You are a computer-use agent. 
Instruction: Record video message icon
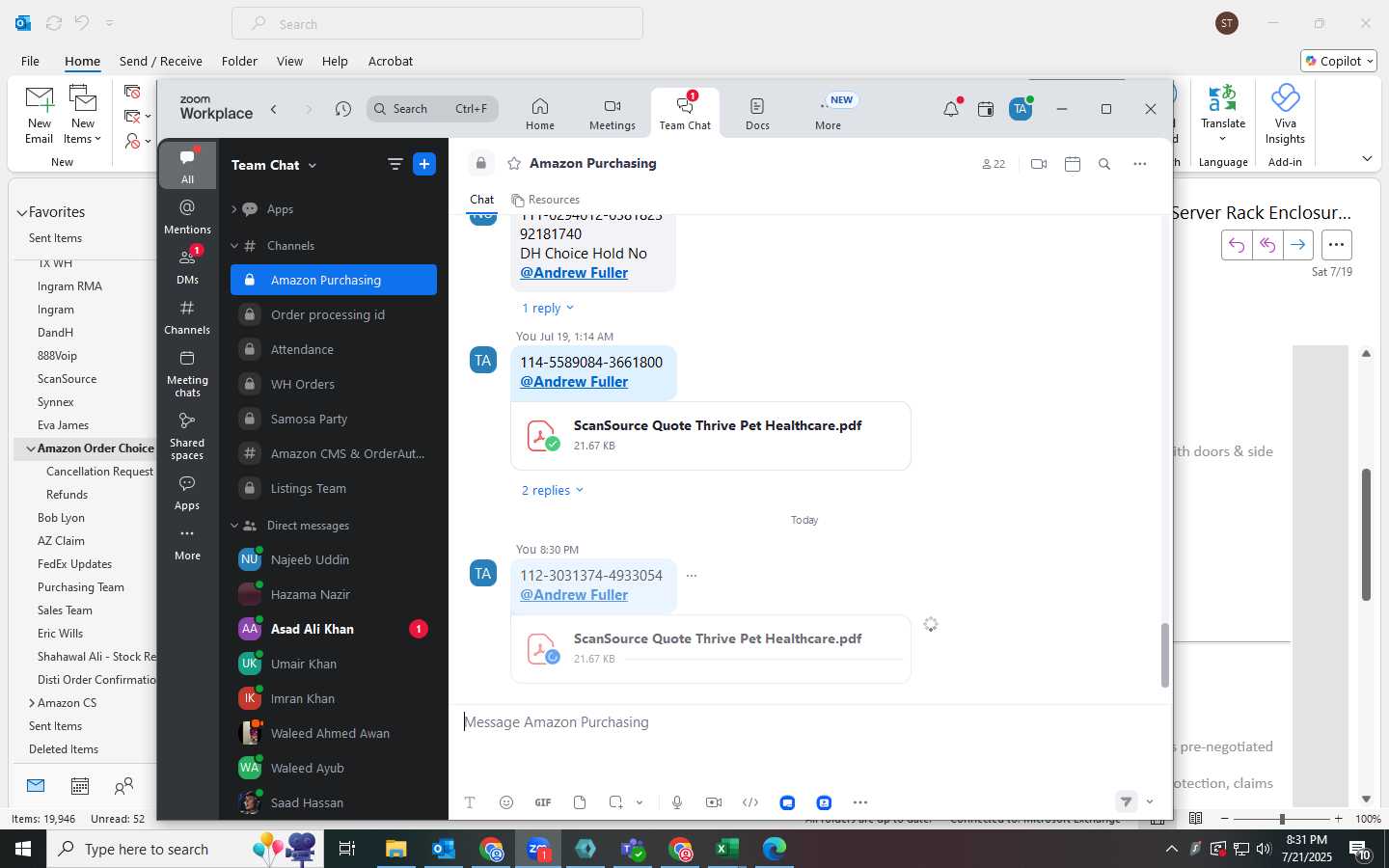[x=714, y=802]
